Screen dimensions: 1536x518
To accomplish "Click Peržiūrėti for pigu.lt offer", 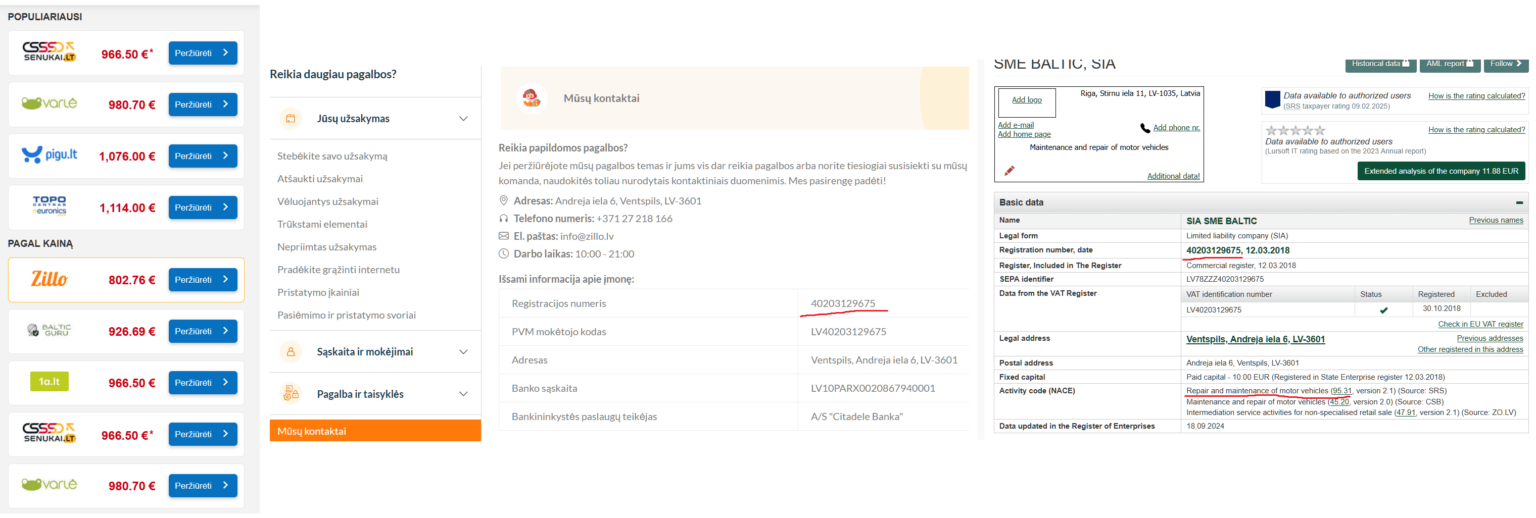I will (x=203, y=156).
